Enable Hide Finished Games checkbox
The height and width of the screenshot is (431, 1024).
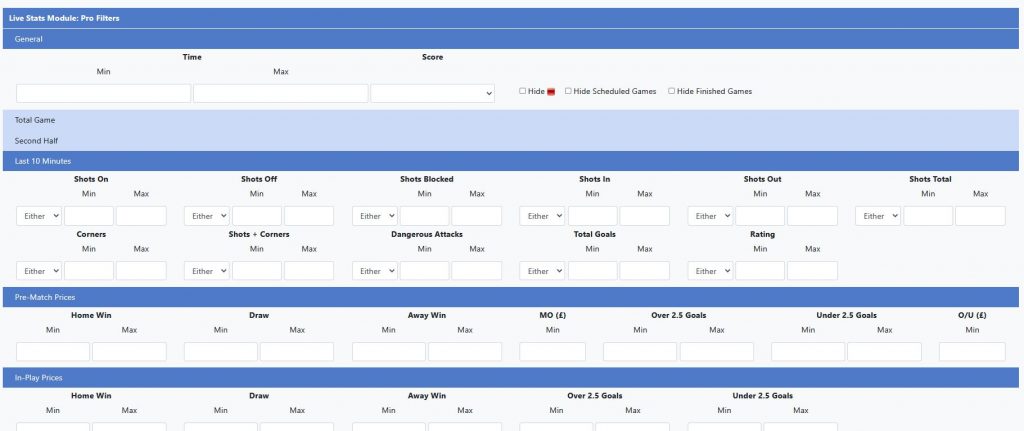[672, 91]
